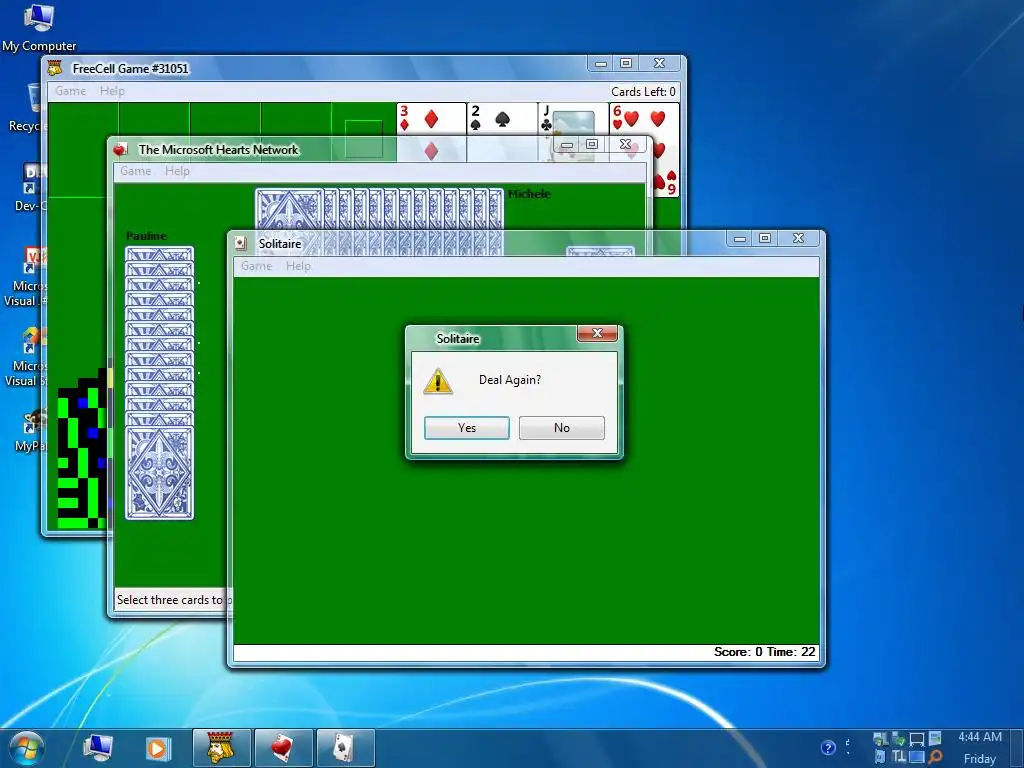
Task: Click Yes in the Deal Again dialog
Action: coord(466,428)
